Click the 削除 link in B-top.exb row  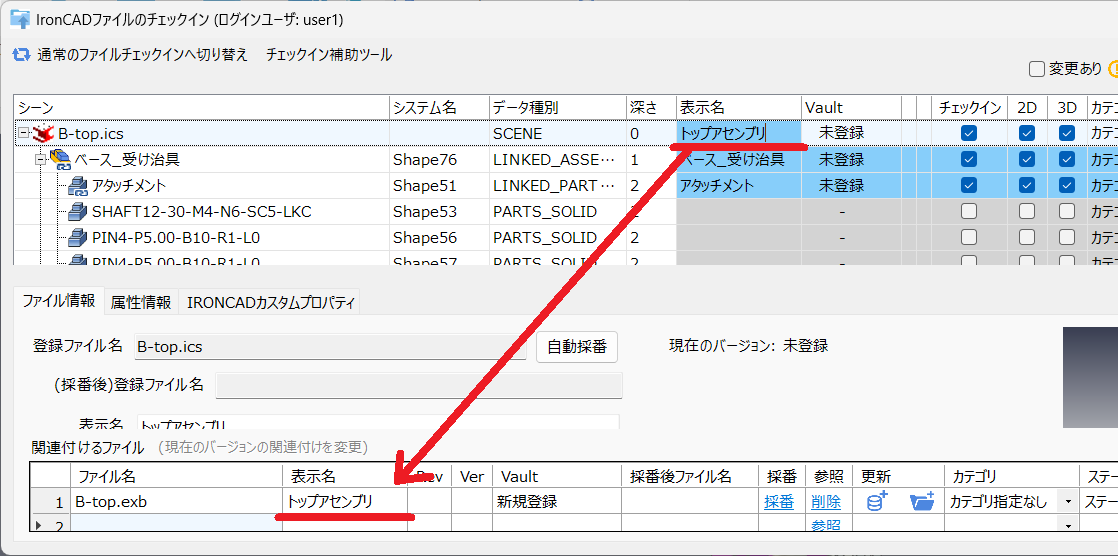pos(826,502)
